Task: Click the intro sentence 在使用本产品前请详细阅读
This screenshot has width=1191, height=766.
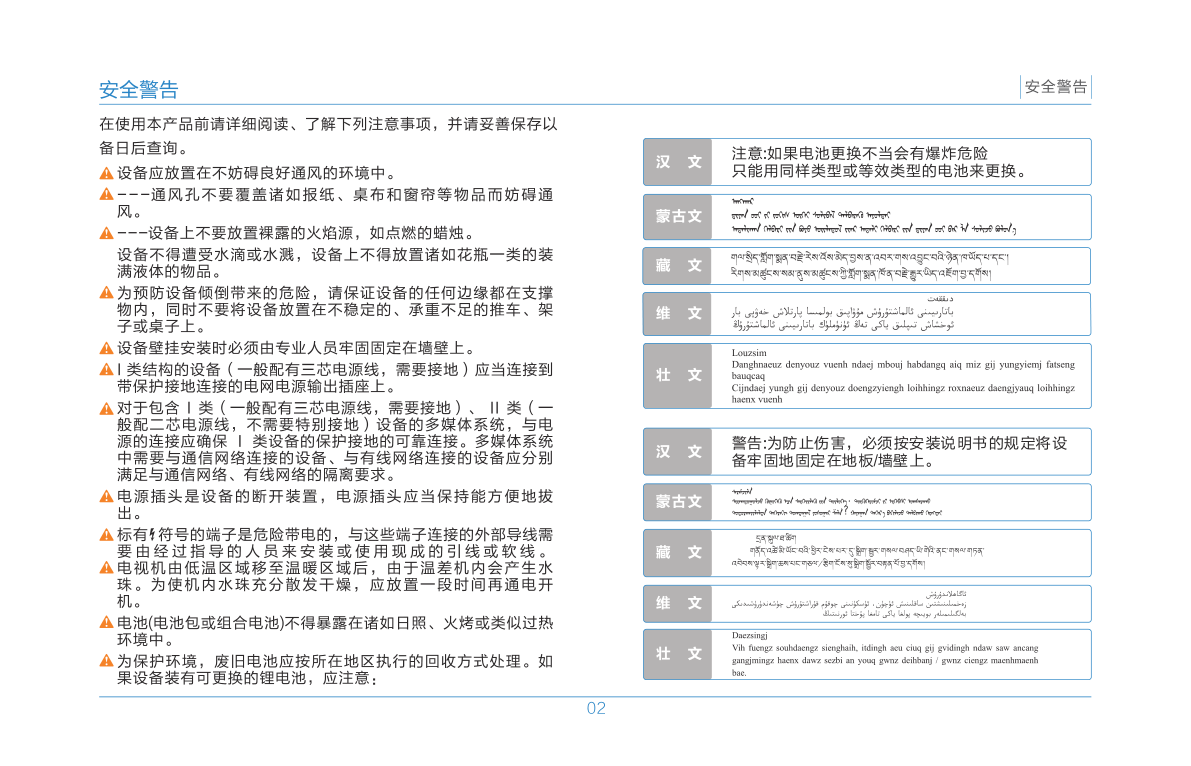Action: [328, 125]
